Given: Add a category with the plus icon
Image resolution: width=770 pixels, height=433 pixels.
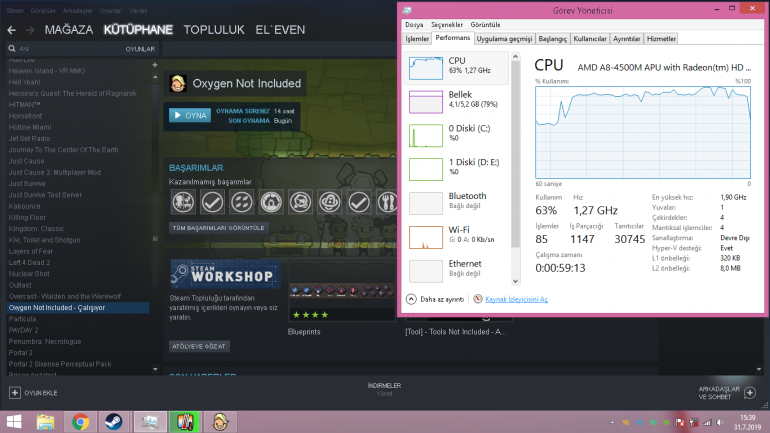Looking at the screenshot, I should pyautogui.click(x=155, y=65).
